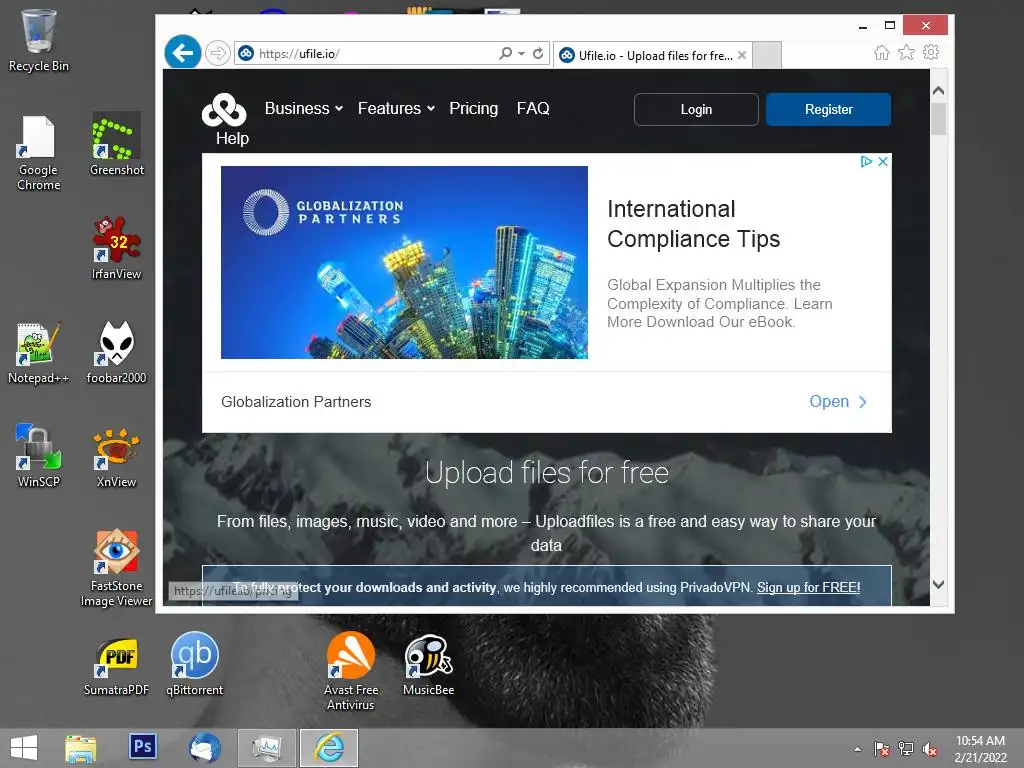The height and width of the screenshot is (768, 1024).
Task: Open Recycle Bin desktop icon
Action: 39,40
